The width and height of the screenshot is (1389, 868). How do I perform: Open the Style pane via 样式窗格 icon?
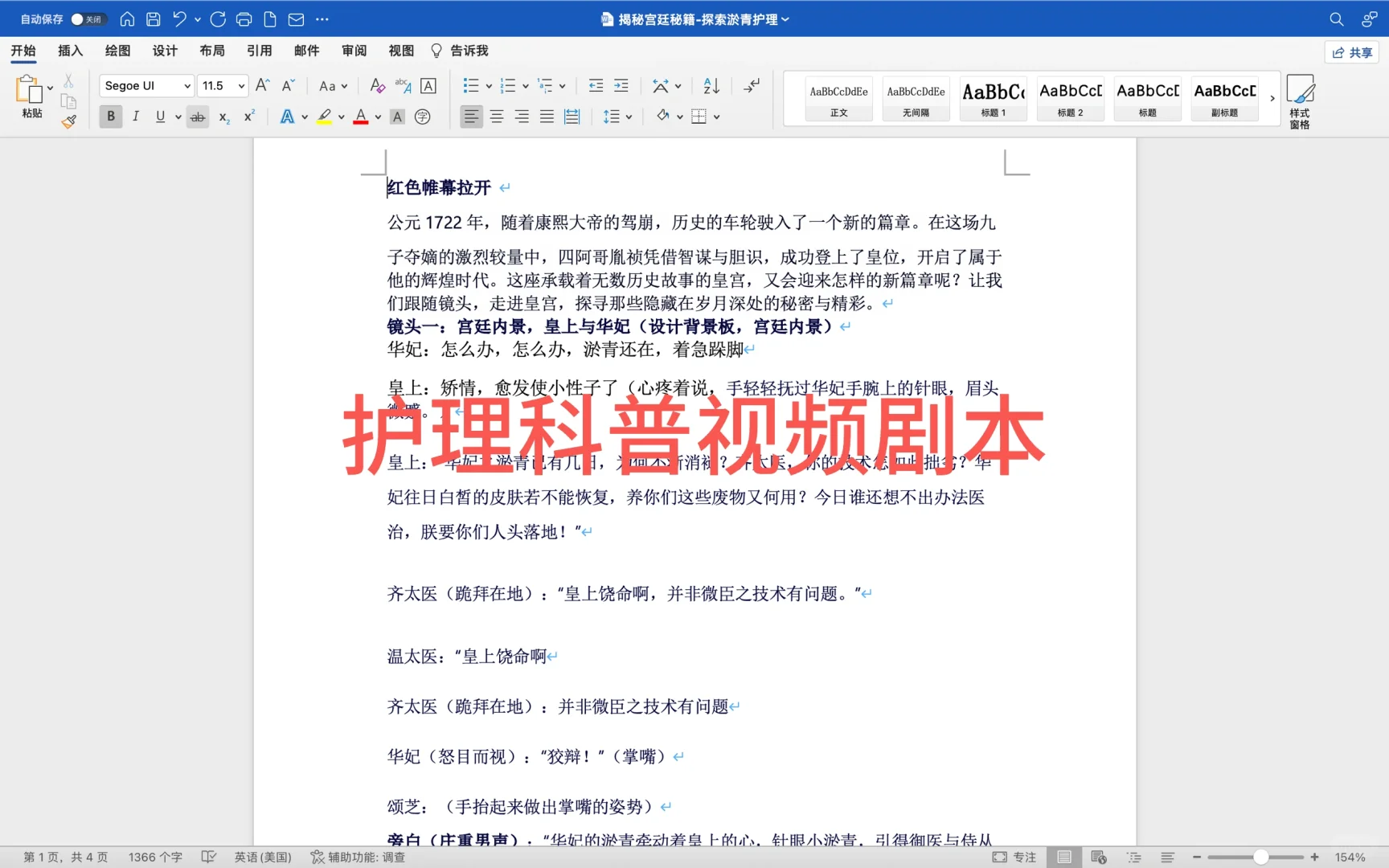1301,99
